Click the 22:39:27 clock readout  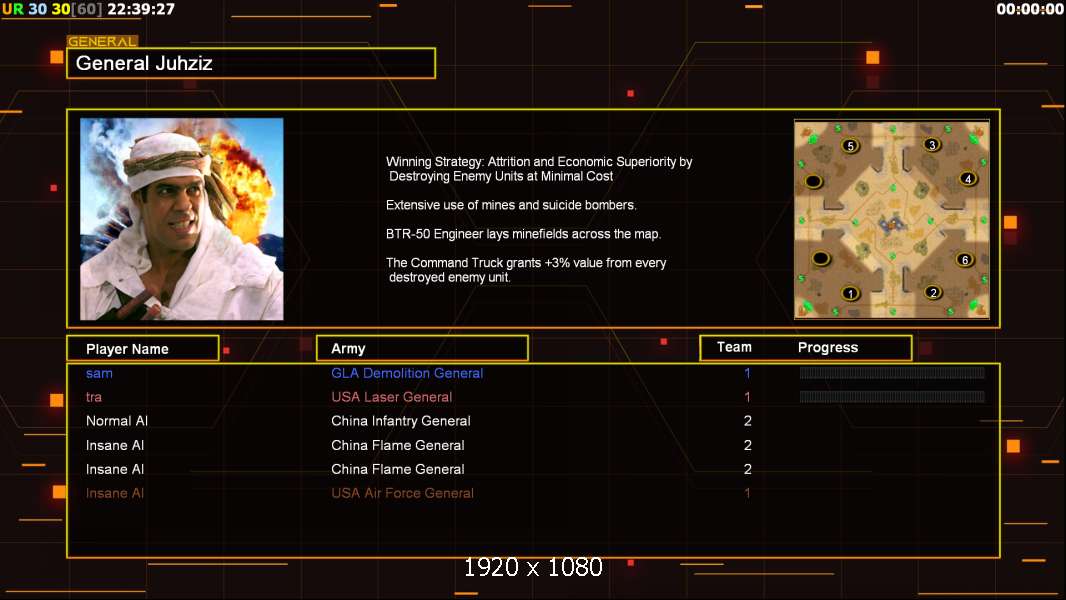(141, 9)
